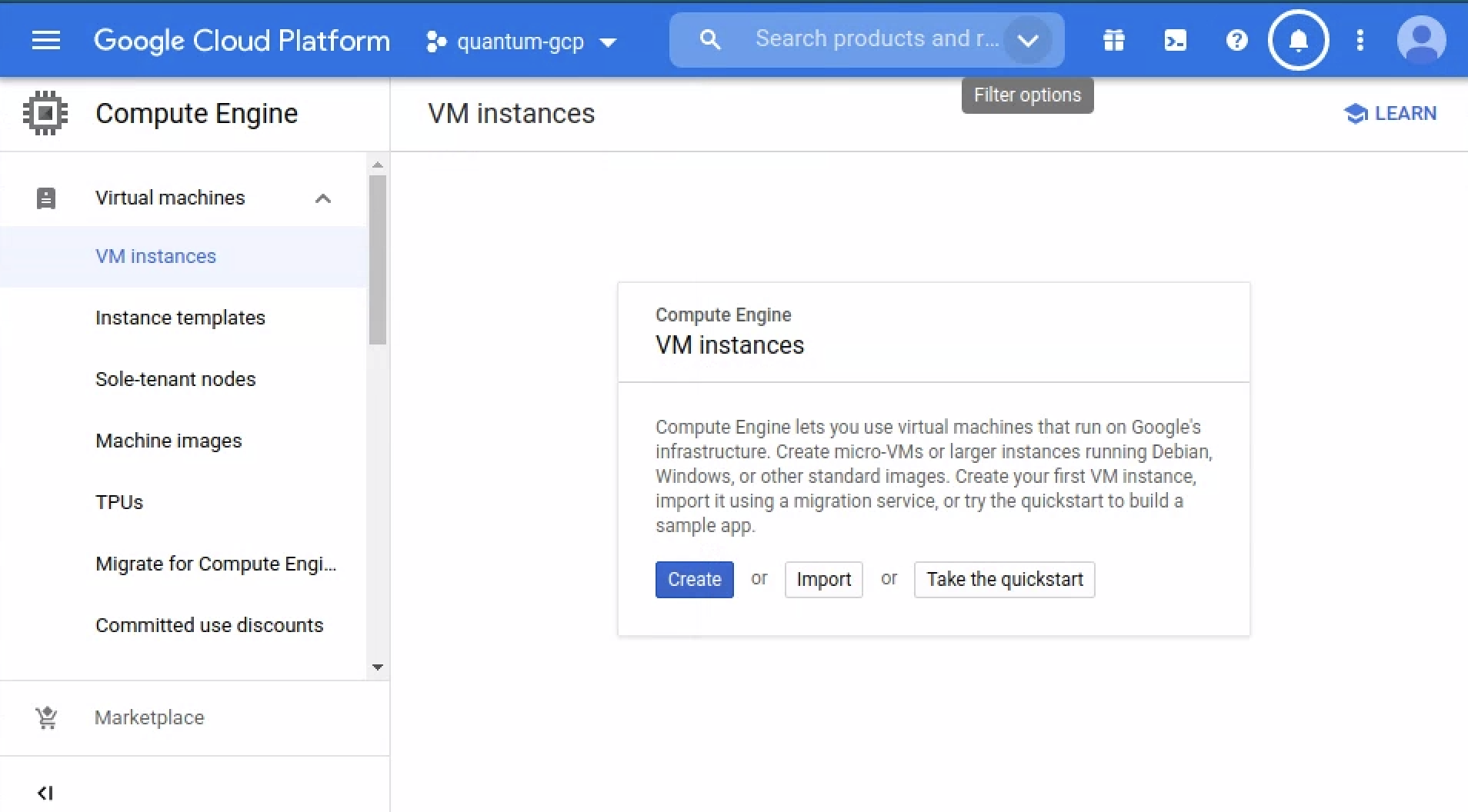The height and width of the screenshot is (812, 1468).
Task: Click the user account avatar
Action: (x=1421, y=40)
